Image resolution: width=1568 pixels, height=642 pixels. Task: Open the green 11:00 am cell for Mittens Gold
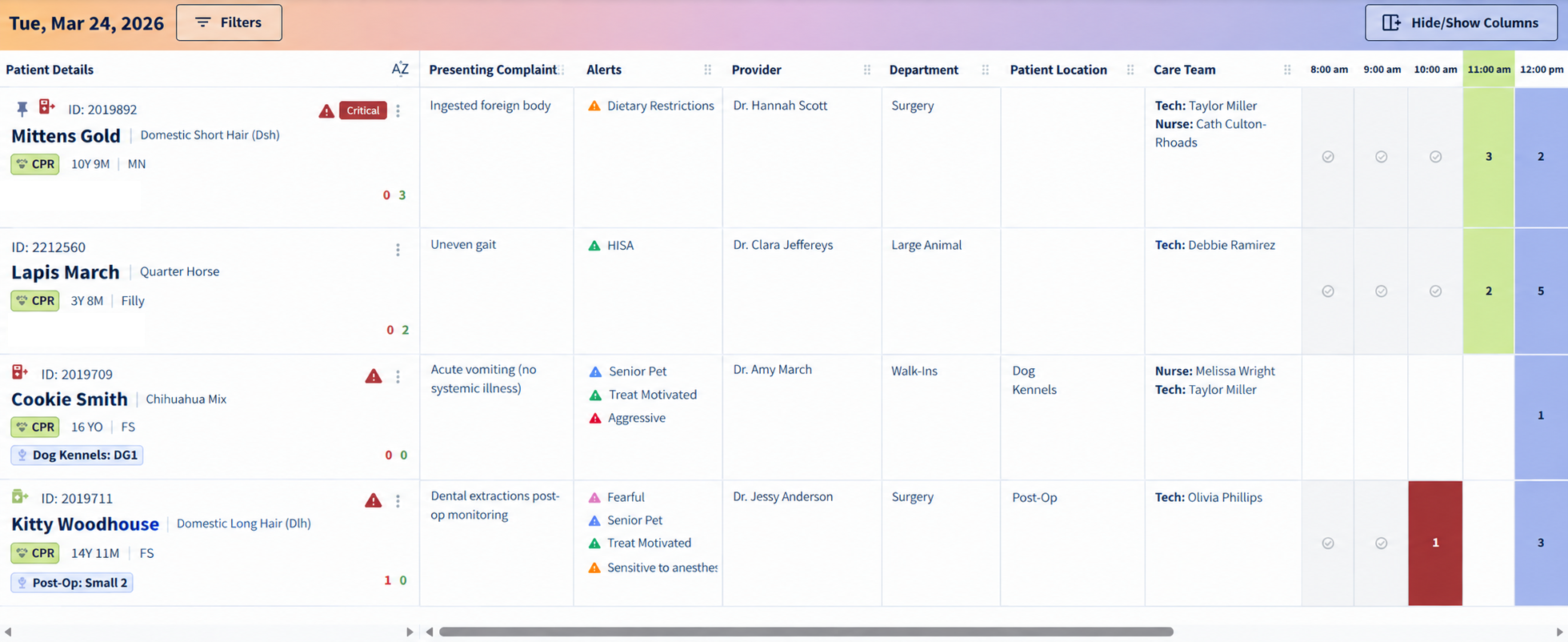[x=1489, y=157]
